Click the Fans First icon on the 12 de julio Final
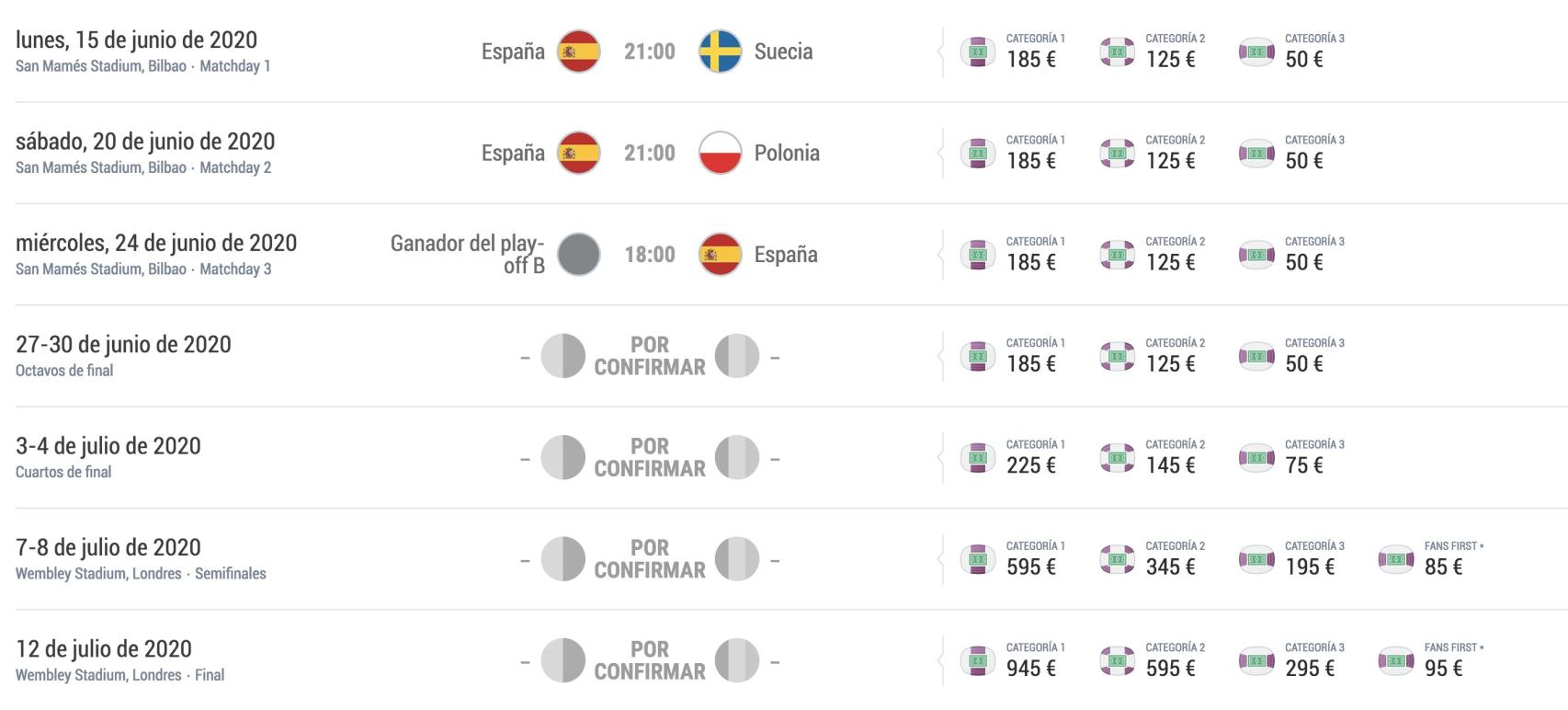This screenshot has width=1568, height=710. tap(1397, 659)
